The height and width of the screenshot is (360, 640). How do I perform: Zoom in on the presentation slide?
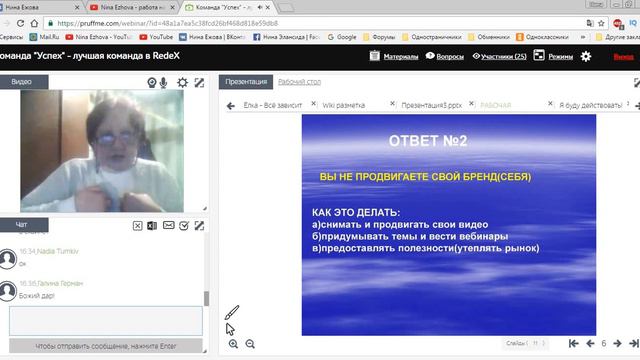tap(233, 344)
